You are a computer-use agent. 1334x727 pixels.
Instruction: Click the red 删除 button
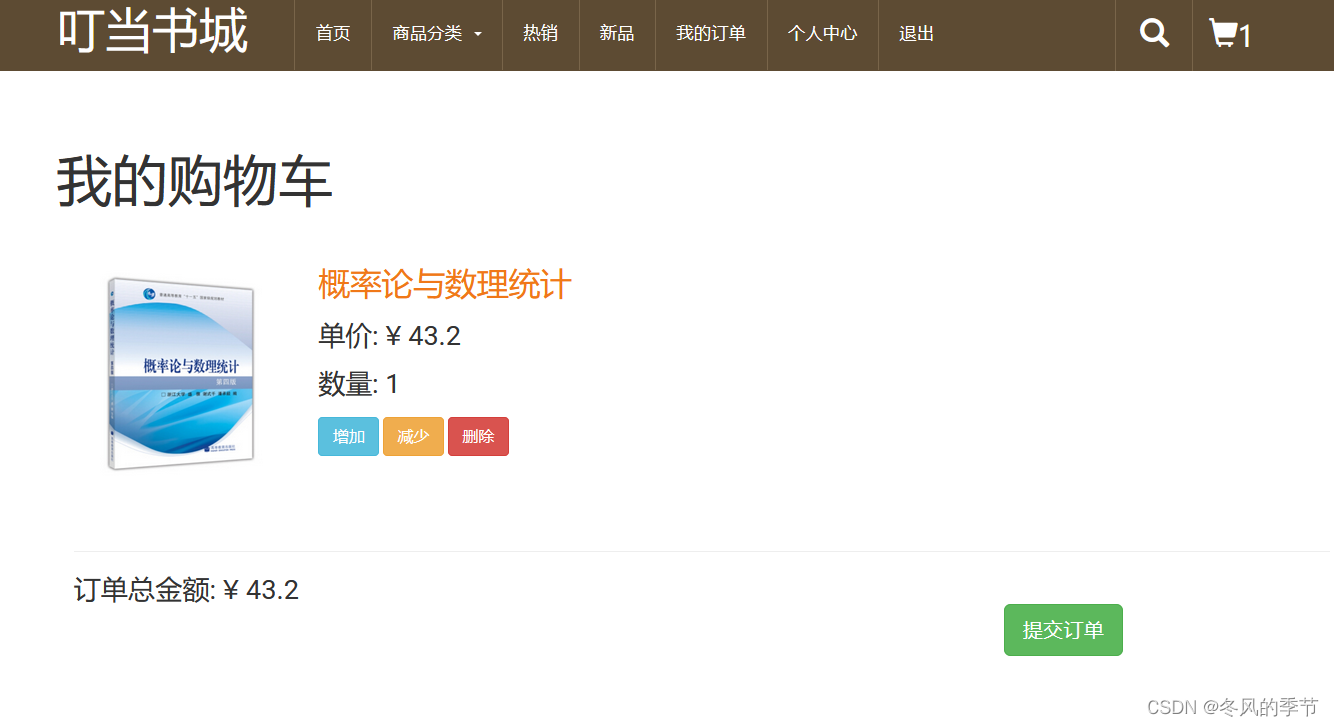(x=478, y=436)
